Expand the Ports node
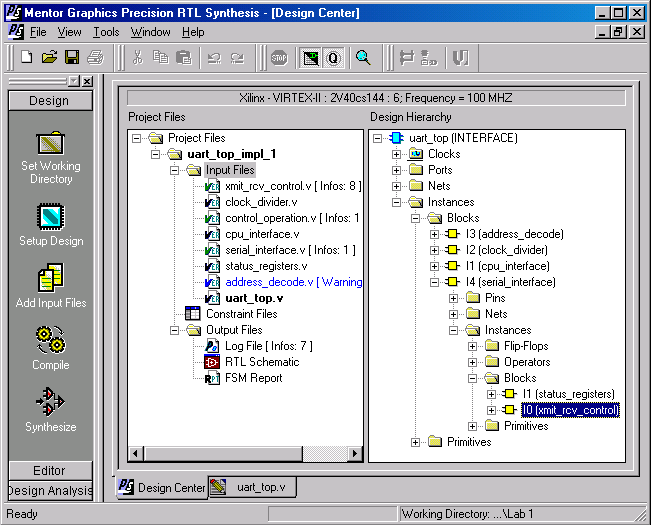 click(396, 170)
